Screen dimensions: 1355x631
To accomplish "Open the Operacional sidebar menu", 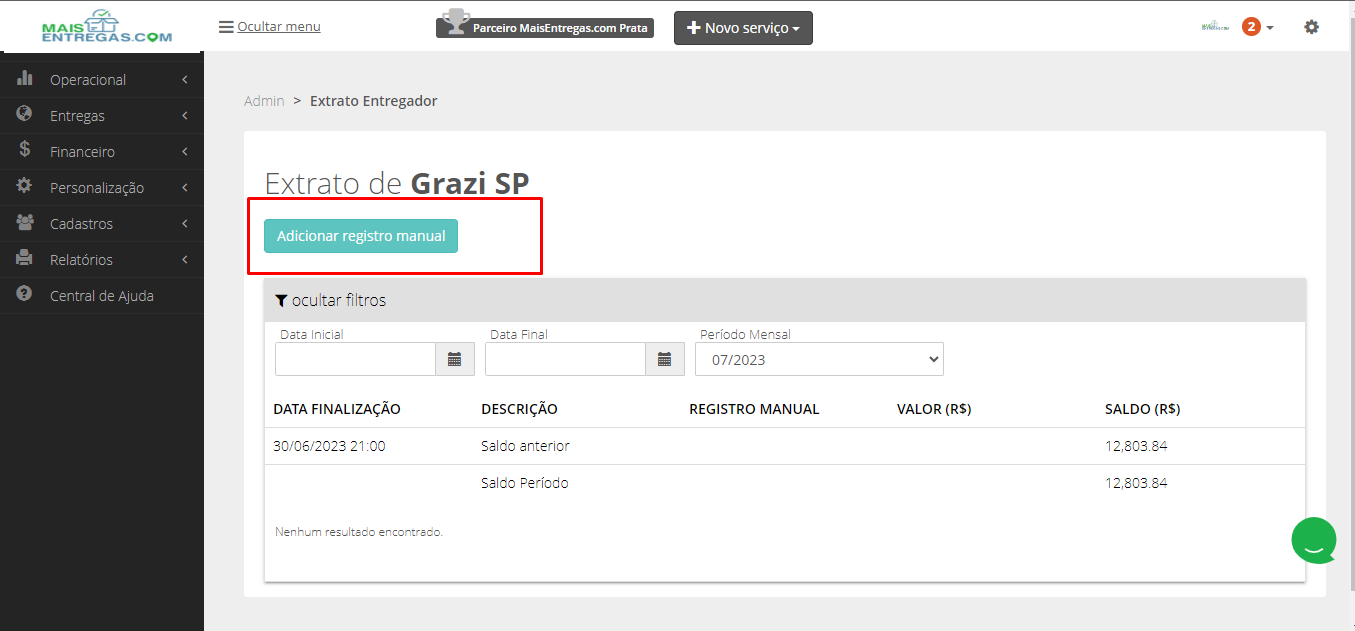I will pyautogui.click(x=102, y=80).
